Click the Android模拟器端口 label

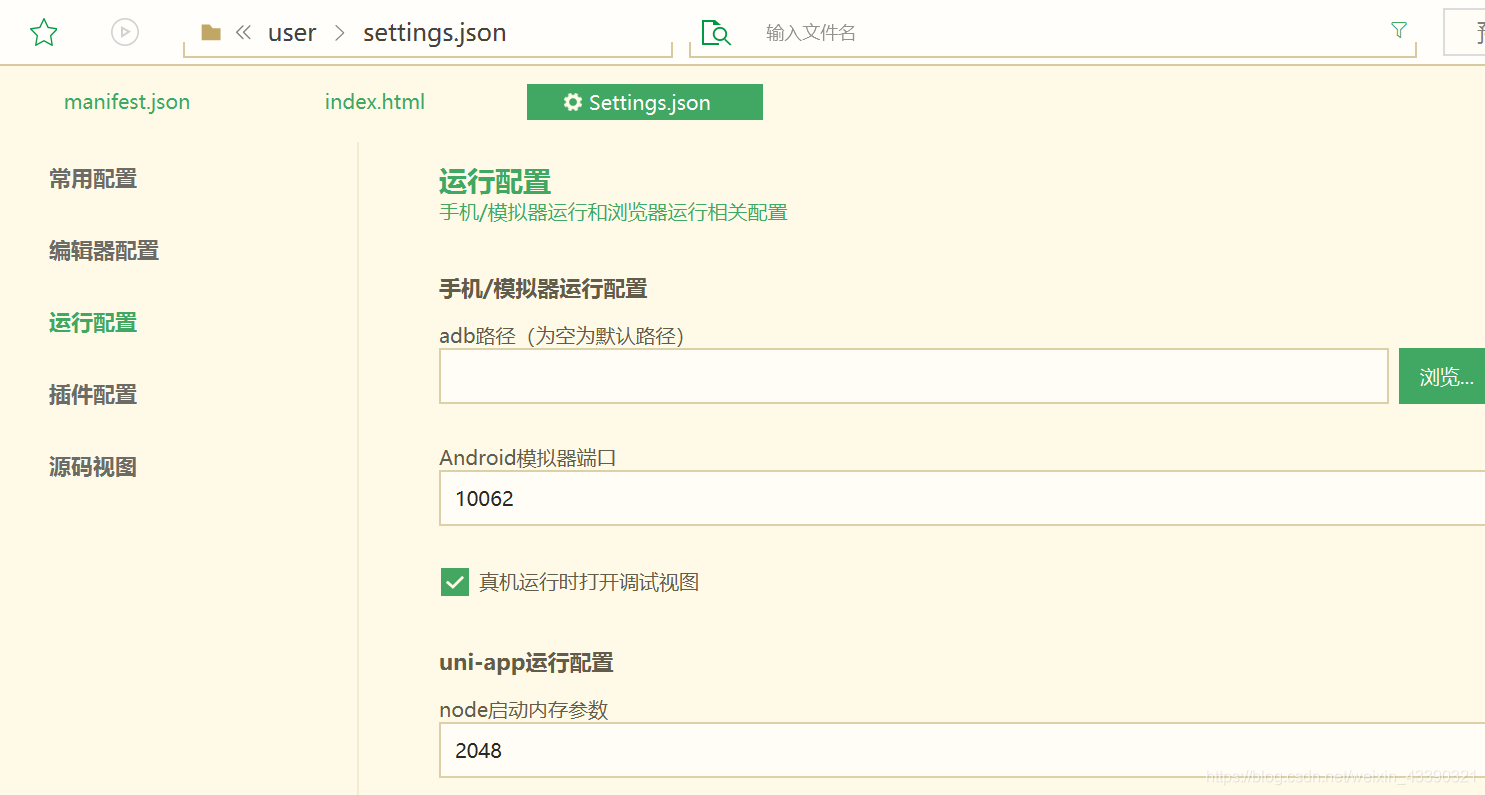(x=528, y=458)
